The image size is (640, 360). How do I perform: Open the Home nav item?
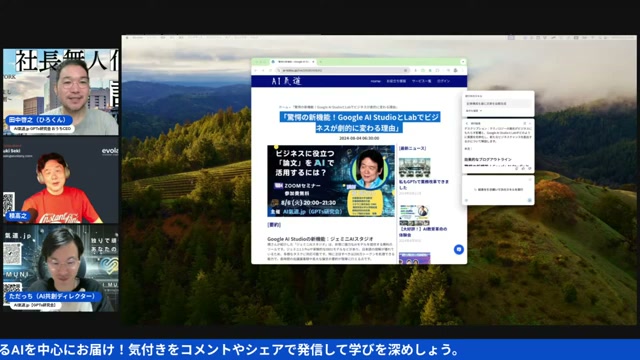(376, 81)
